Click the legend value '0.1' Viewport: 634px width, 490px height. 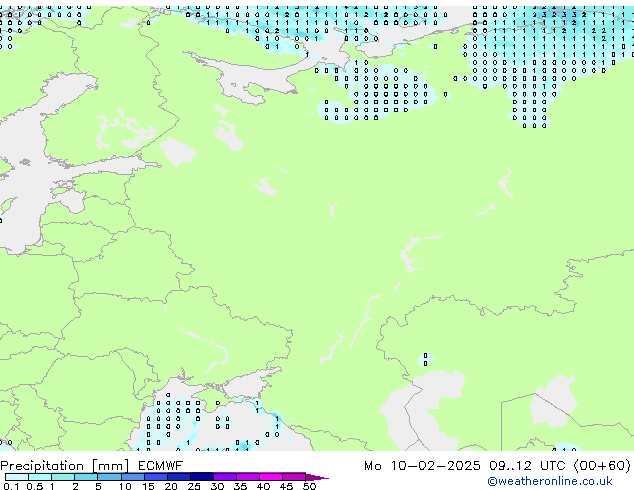coord(11,486)
